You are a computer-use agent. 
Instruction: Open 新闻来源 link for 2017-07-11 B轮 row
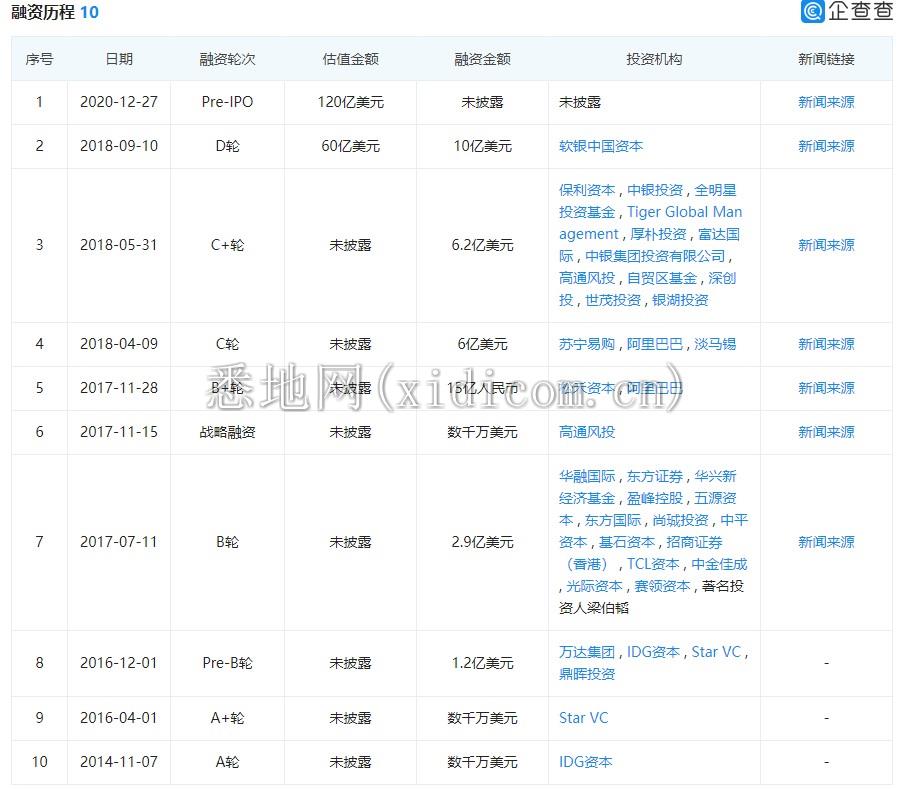[x=826, y=542]
